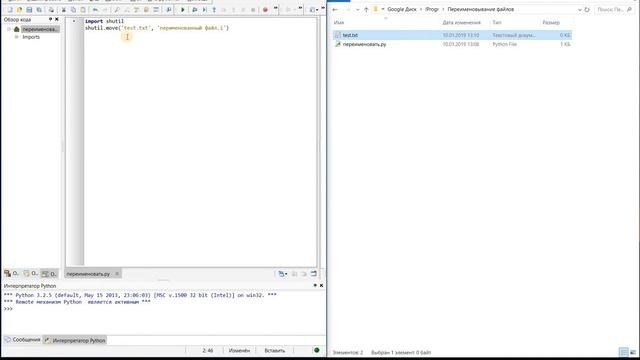640x360 pixels.
Task: Click the Open file folder icon
Action: 20,9
